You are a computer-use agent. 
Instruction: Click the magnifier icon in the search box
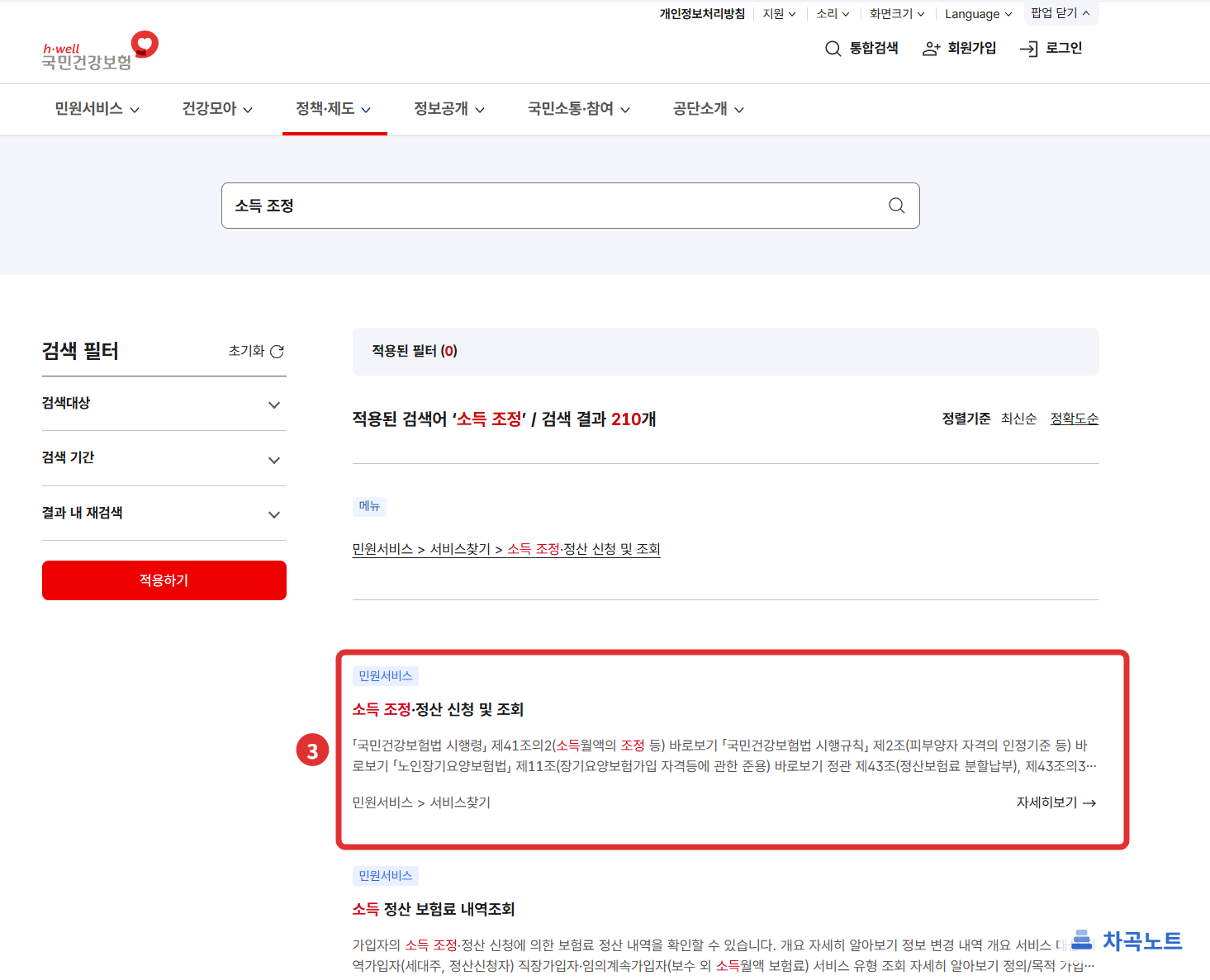point(896,206)
